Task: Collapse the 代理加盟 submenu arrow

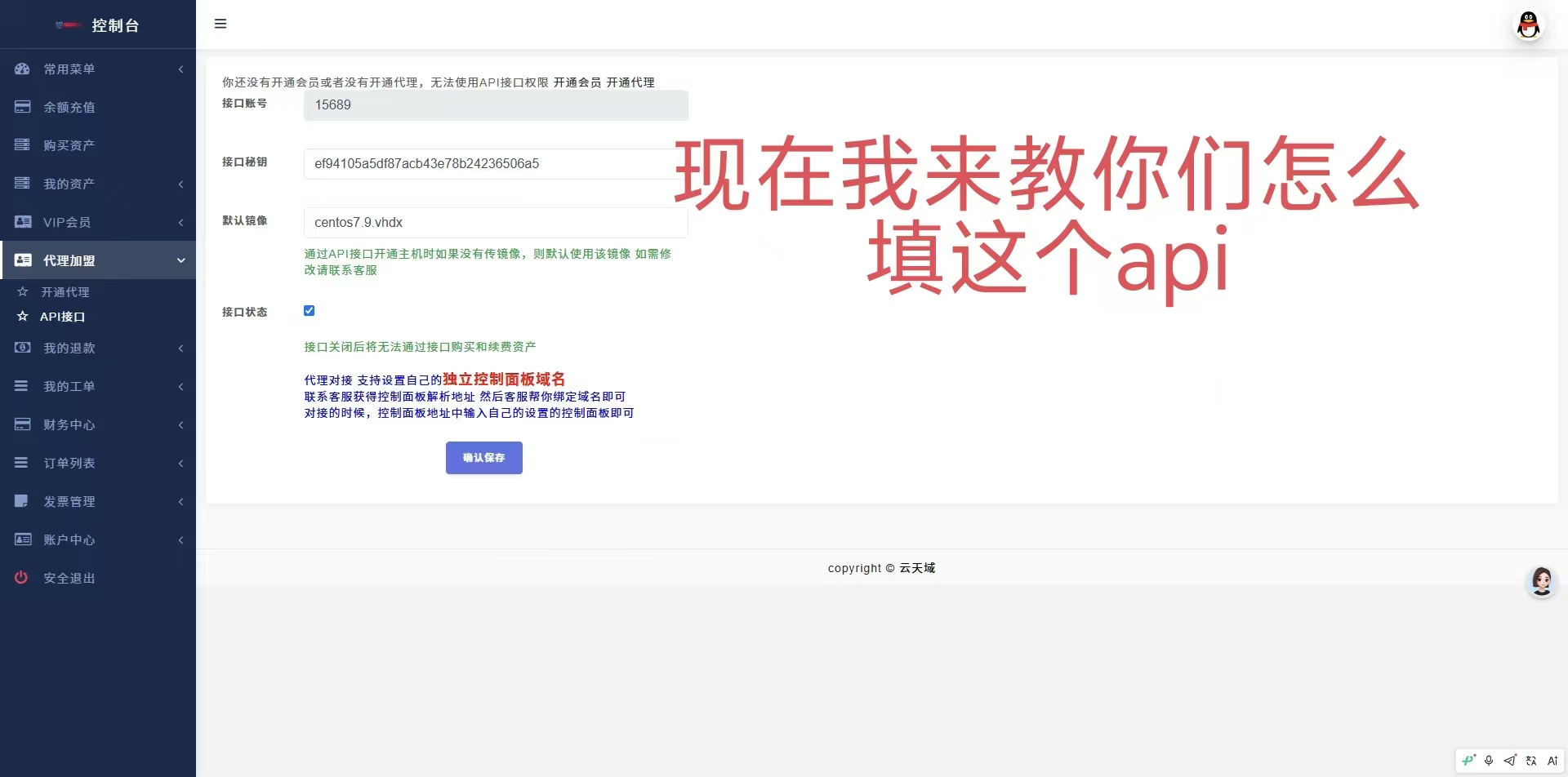Action: coord(180,260)
